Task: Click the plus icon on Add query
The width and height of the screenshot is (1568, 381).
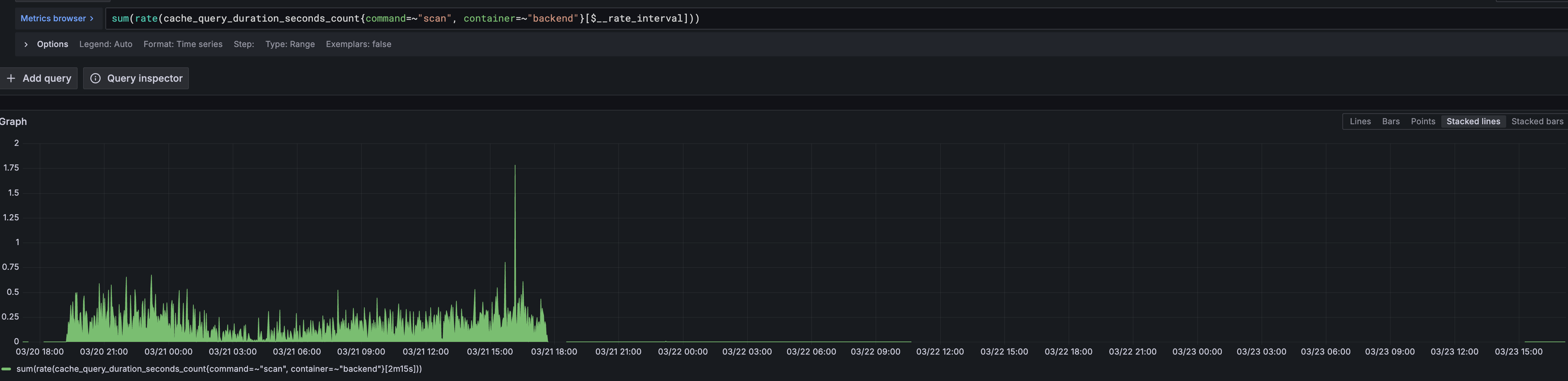Action: pyautogui.click(x=11, y=79)
